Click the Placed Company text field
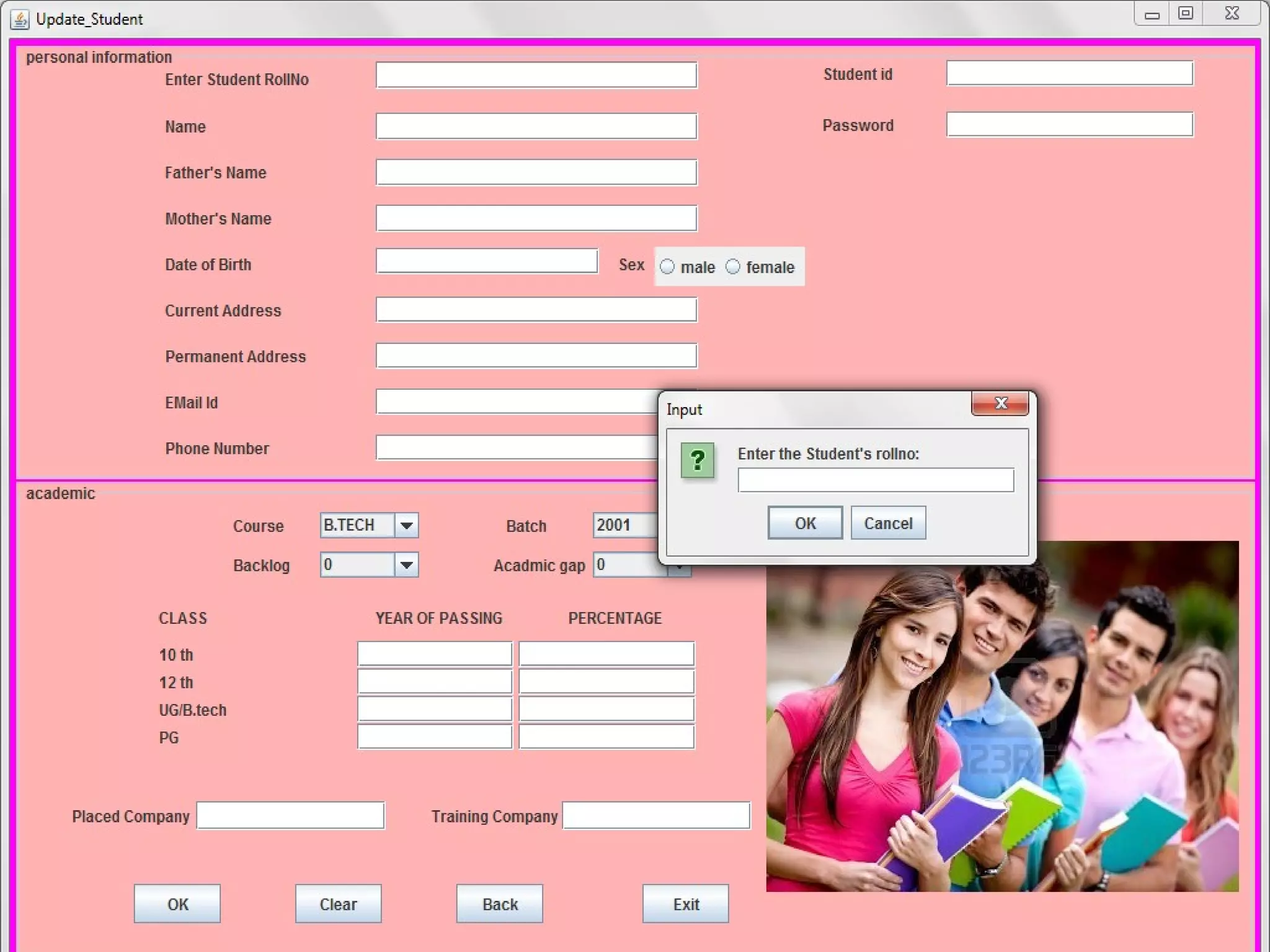Image resolution: width=1270 pixels, height=952 pixels. (x=290, y=816)
